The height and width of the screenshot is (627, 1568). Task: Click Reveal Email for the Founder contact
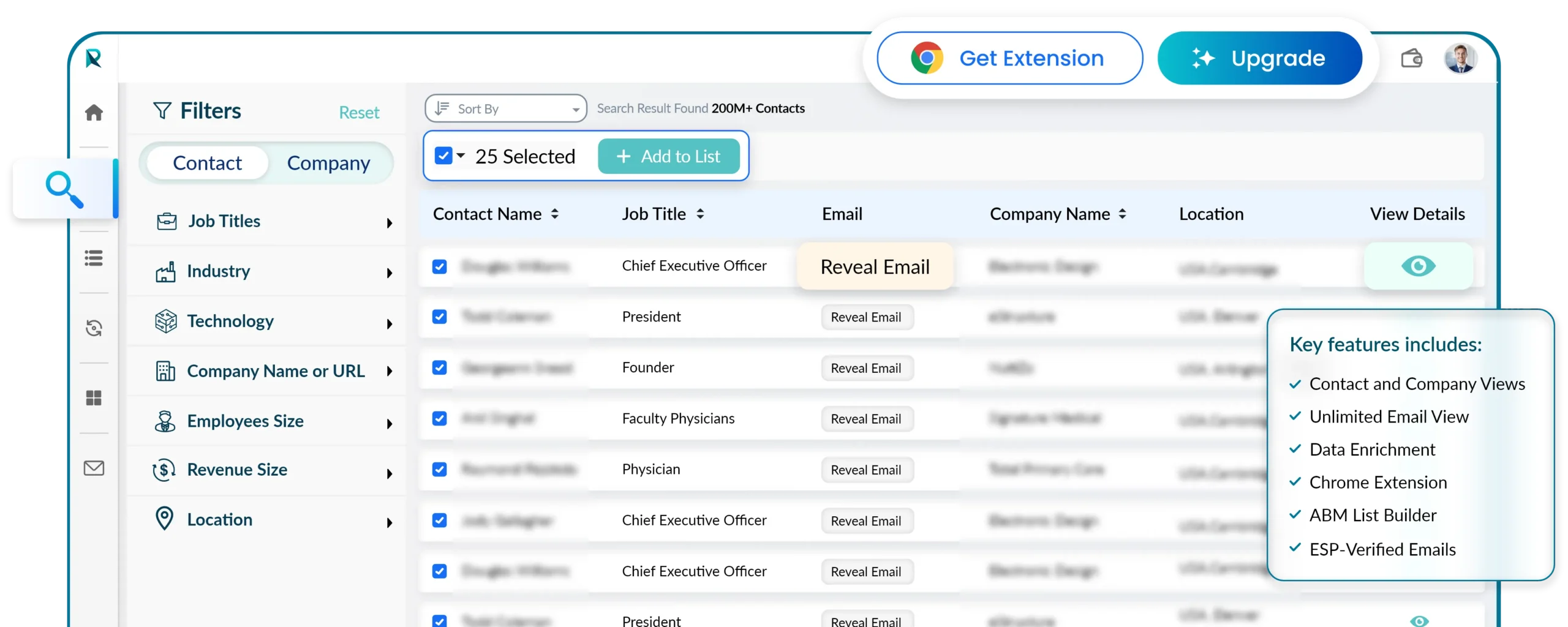867,368
